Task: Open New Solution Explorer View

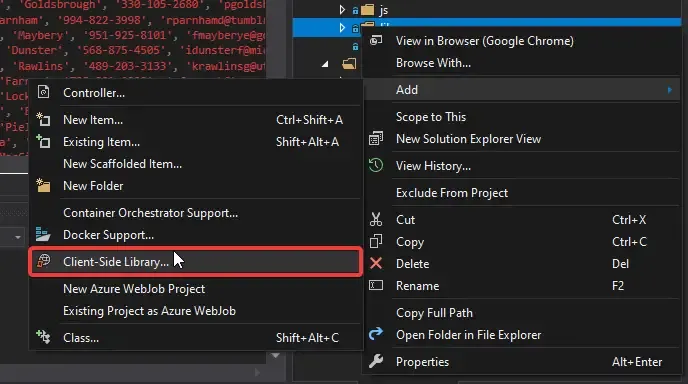Action: pos(522,139)
